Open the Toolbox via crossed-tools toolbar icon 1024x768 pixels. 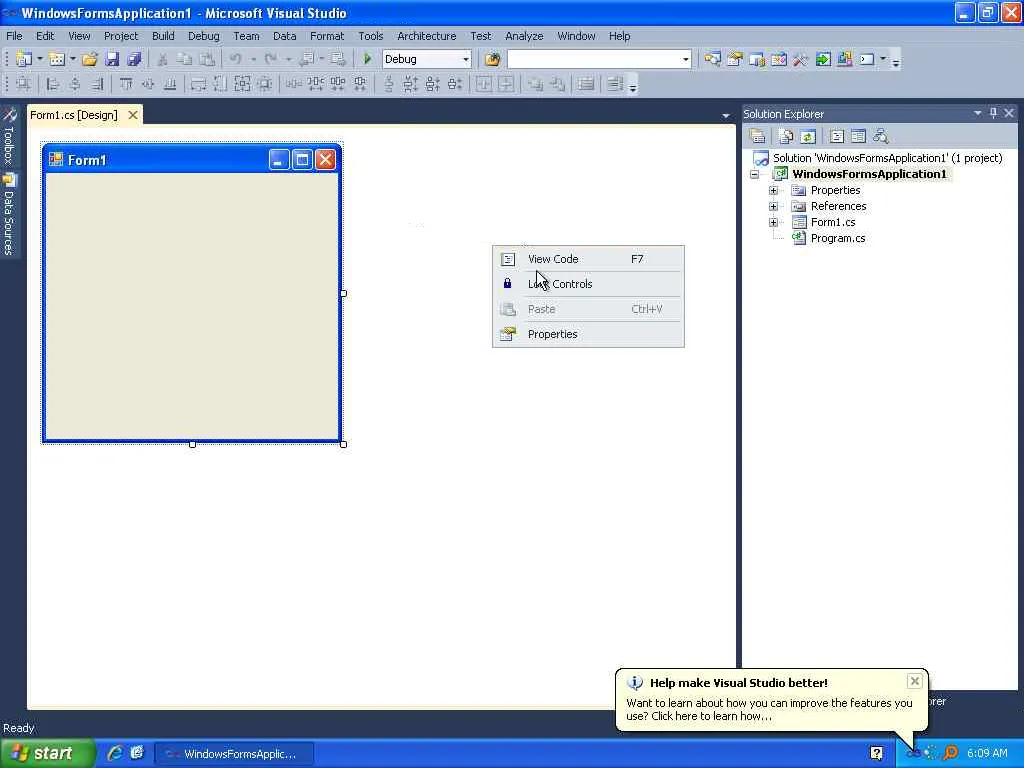coord(801,59)
